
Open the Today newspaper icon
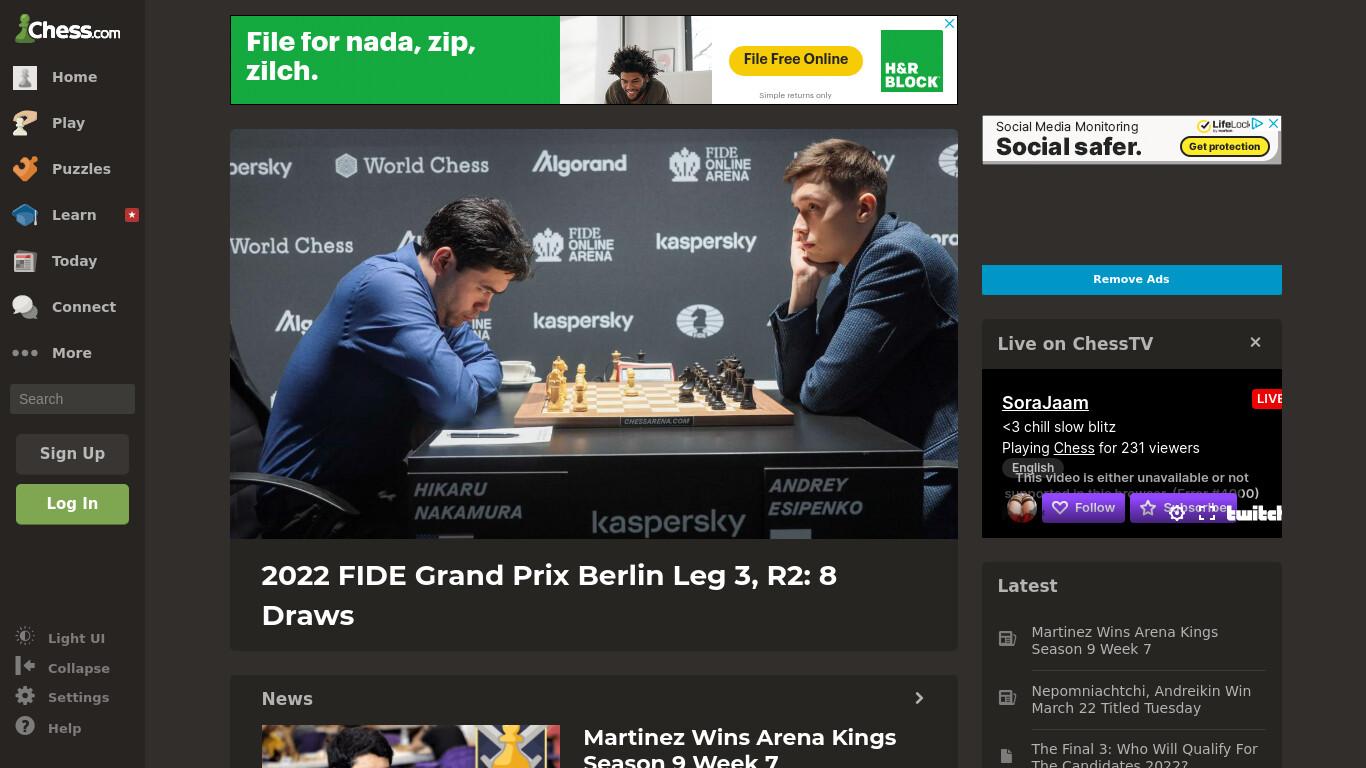(x=25, y=261)
